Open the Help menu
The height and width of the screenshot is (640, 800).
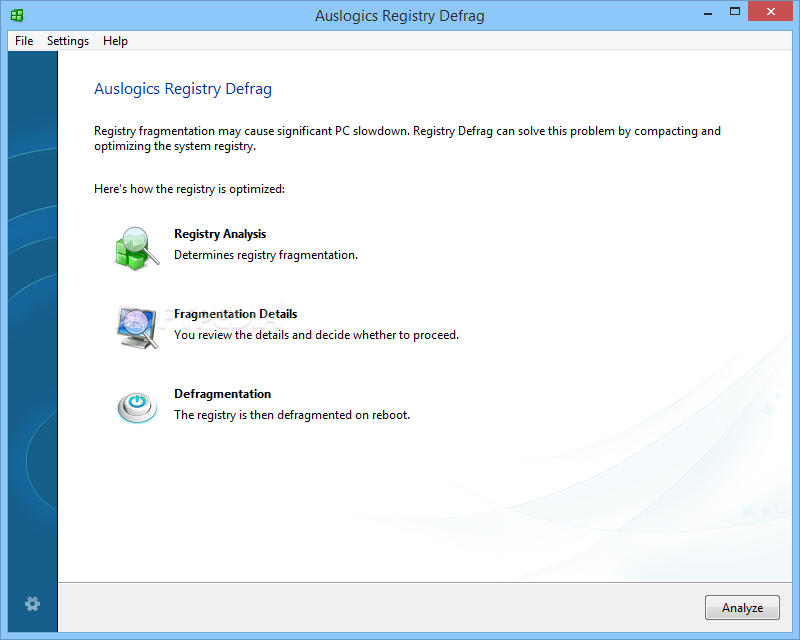115,41
